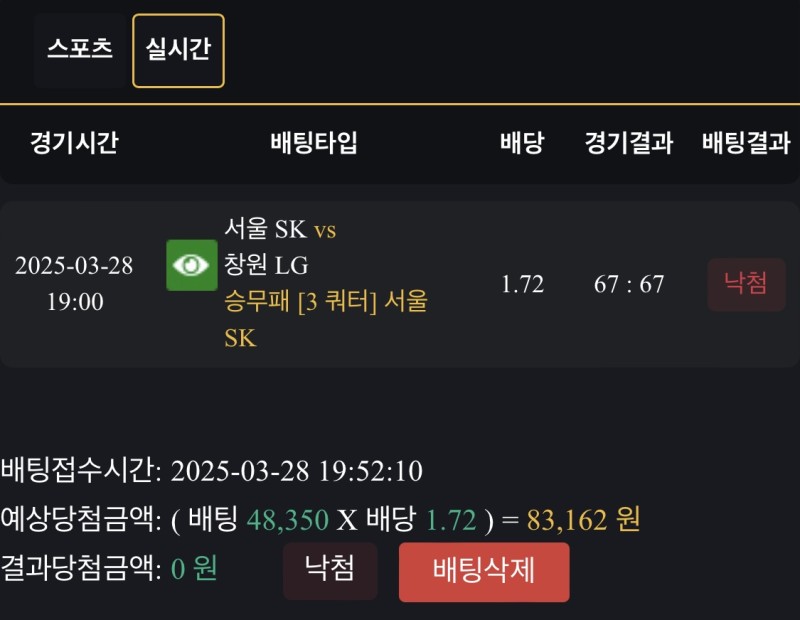Click the 48,350 betting amount

[288, 519]
